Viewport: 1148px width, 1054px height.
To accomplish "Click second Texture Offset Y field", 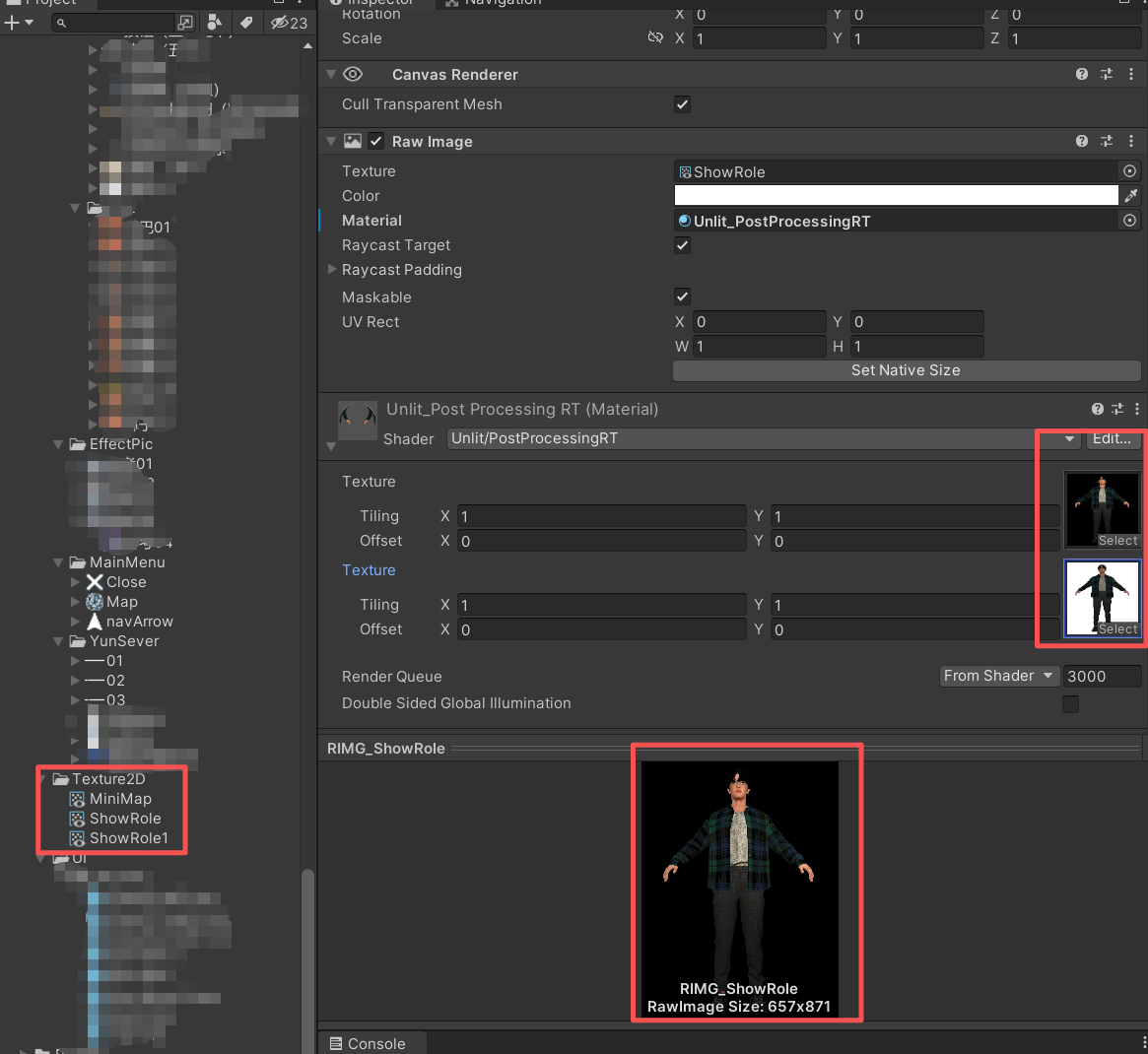I will (914, 629).
